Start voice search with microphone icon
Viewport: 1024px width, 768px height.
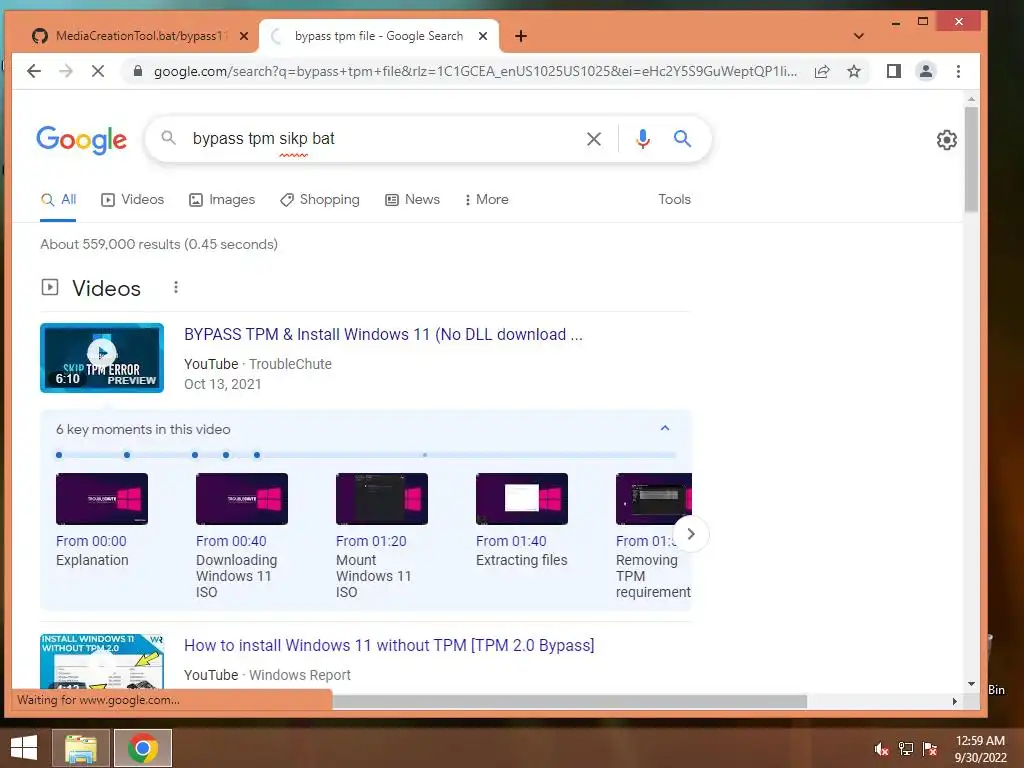tap(643, 138)
